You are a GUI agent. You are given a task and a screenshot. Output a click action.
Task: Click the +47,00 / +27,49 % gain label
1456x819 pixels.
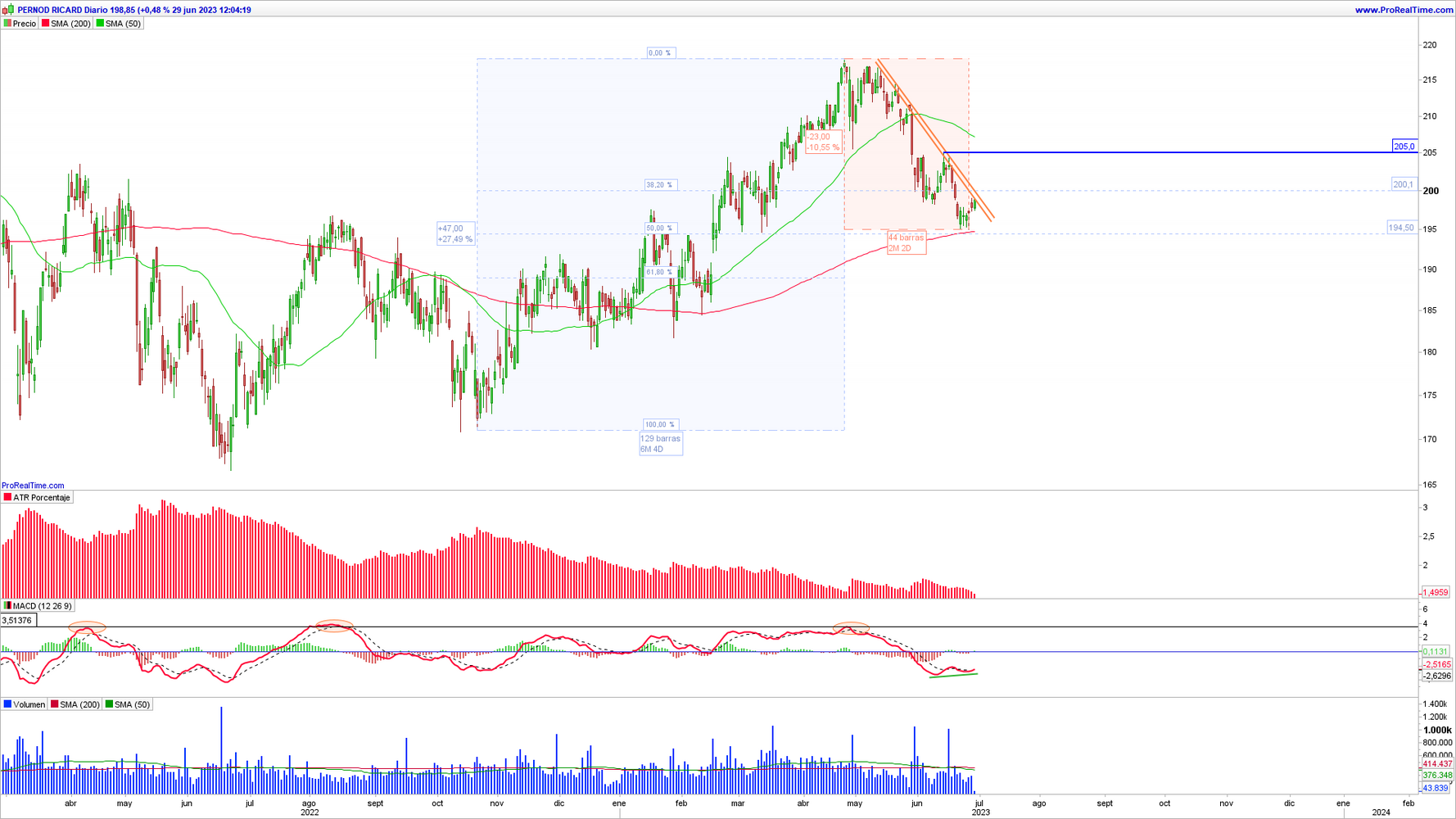pos(455,234)
